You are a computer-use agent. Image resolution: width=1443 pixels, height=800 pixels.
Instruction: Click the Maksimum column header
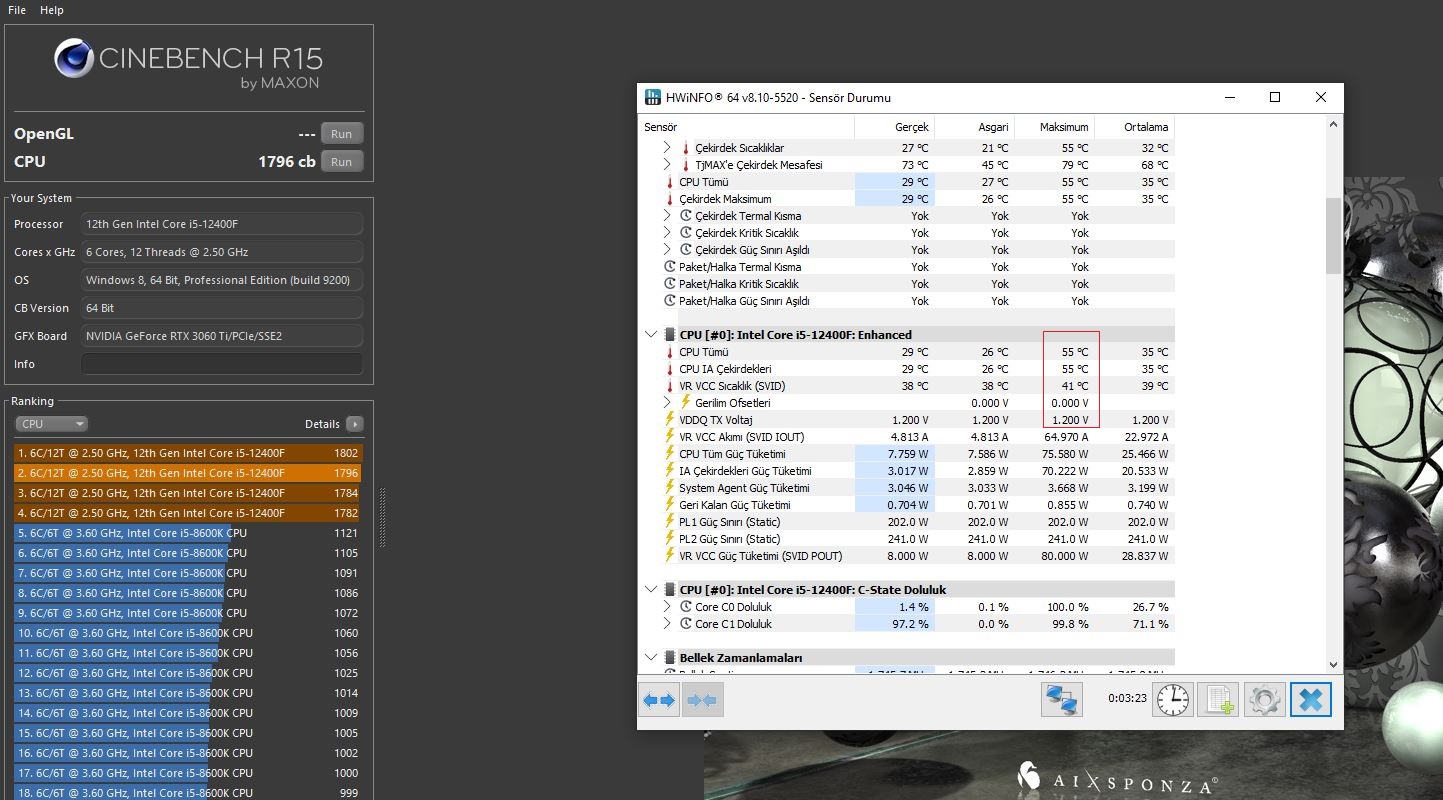[x=1054, y=127]
